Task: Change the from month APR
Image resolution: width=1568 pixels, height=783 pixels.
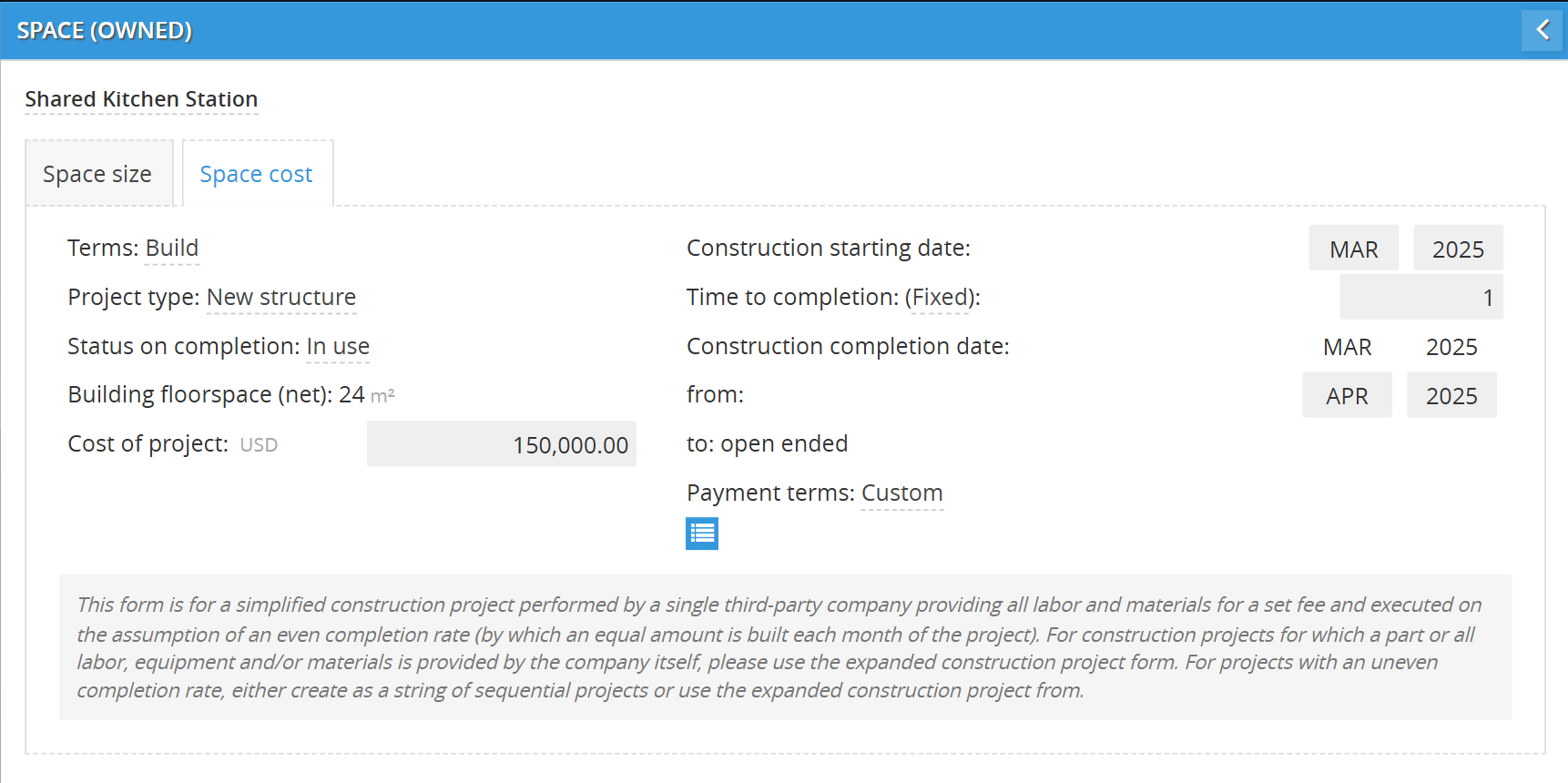Action: (1347, 396)
